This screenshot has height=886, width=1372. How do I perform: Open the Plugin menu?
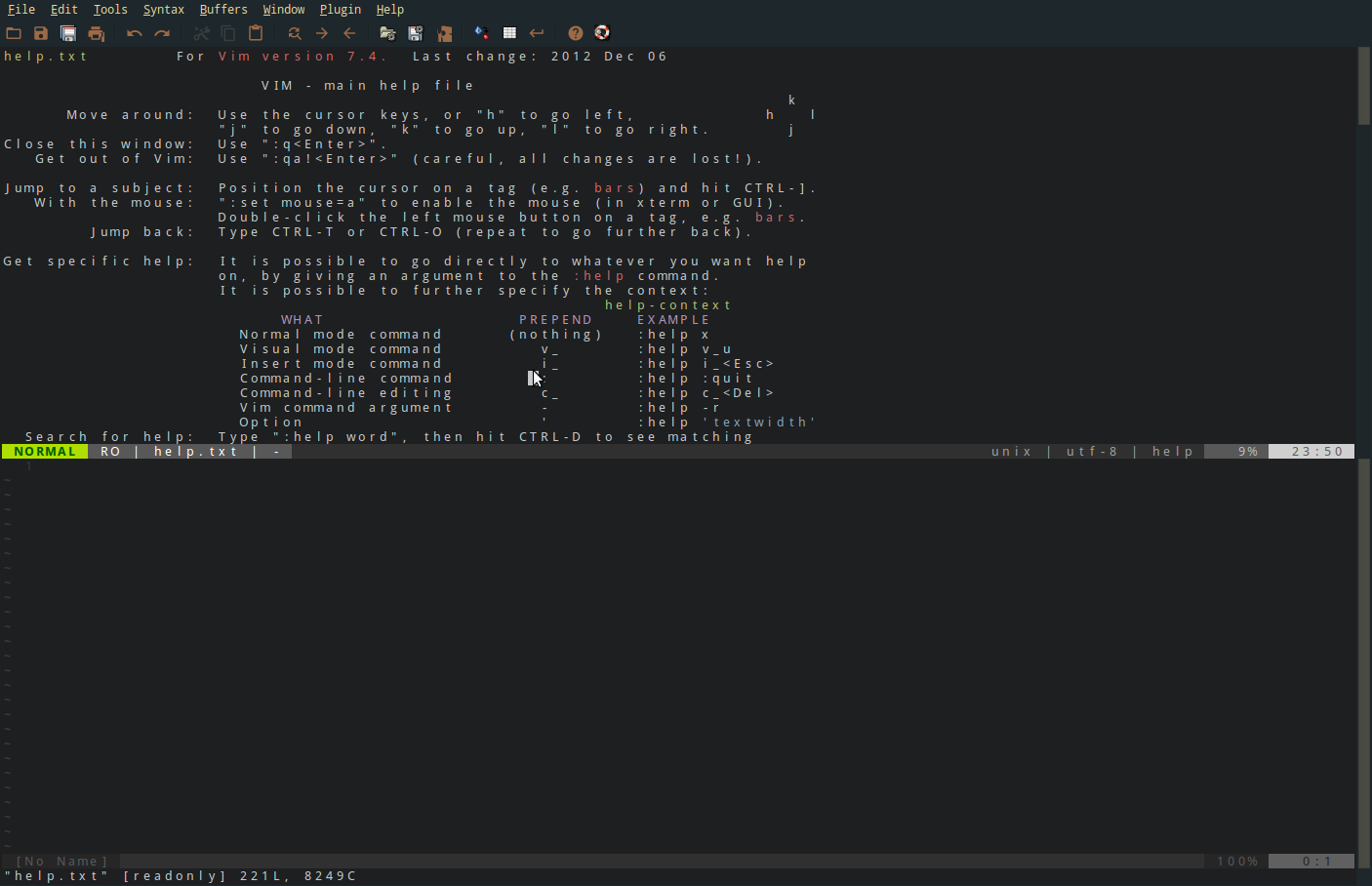tap(341, 9)
